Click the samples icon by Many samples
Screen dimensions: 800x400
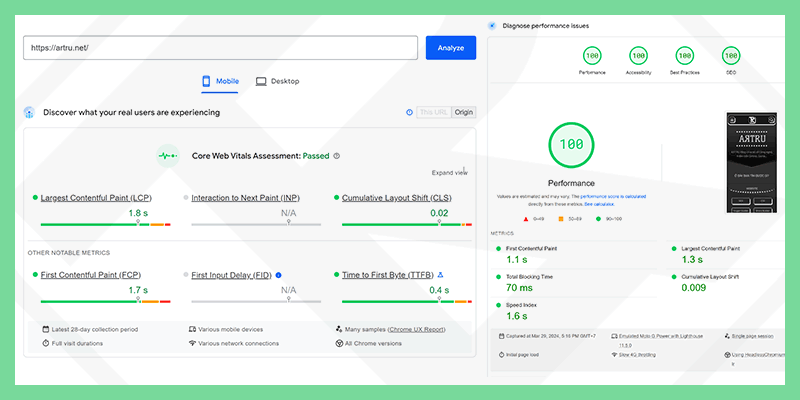tap(339, 330)
